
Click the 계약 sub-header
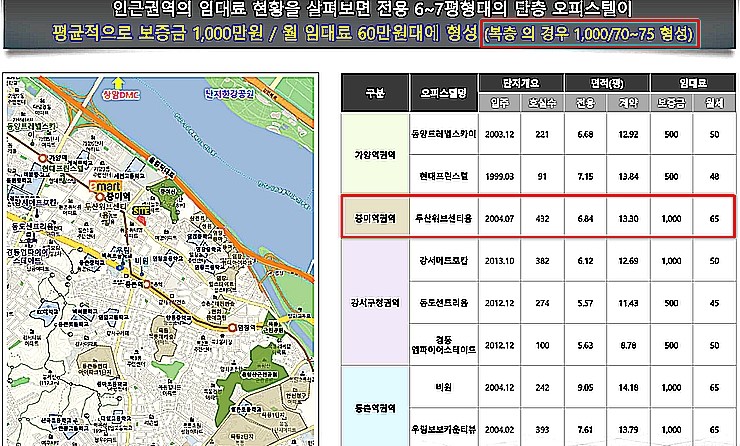[x=628, y=102]
